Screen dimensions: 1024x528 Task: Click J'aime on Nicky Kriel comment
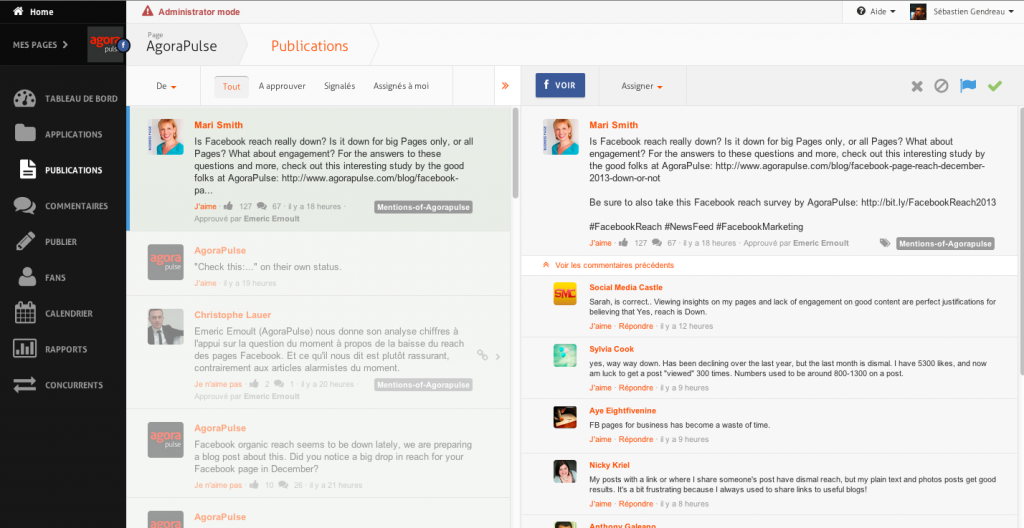[x=600, y=504]
